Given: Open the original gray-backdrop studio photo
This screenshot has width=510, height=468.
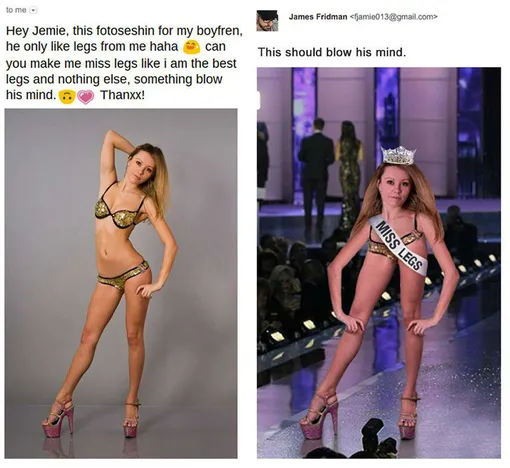Looking at the screenshot, I should [x=121, y=283].
